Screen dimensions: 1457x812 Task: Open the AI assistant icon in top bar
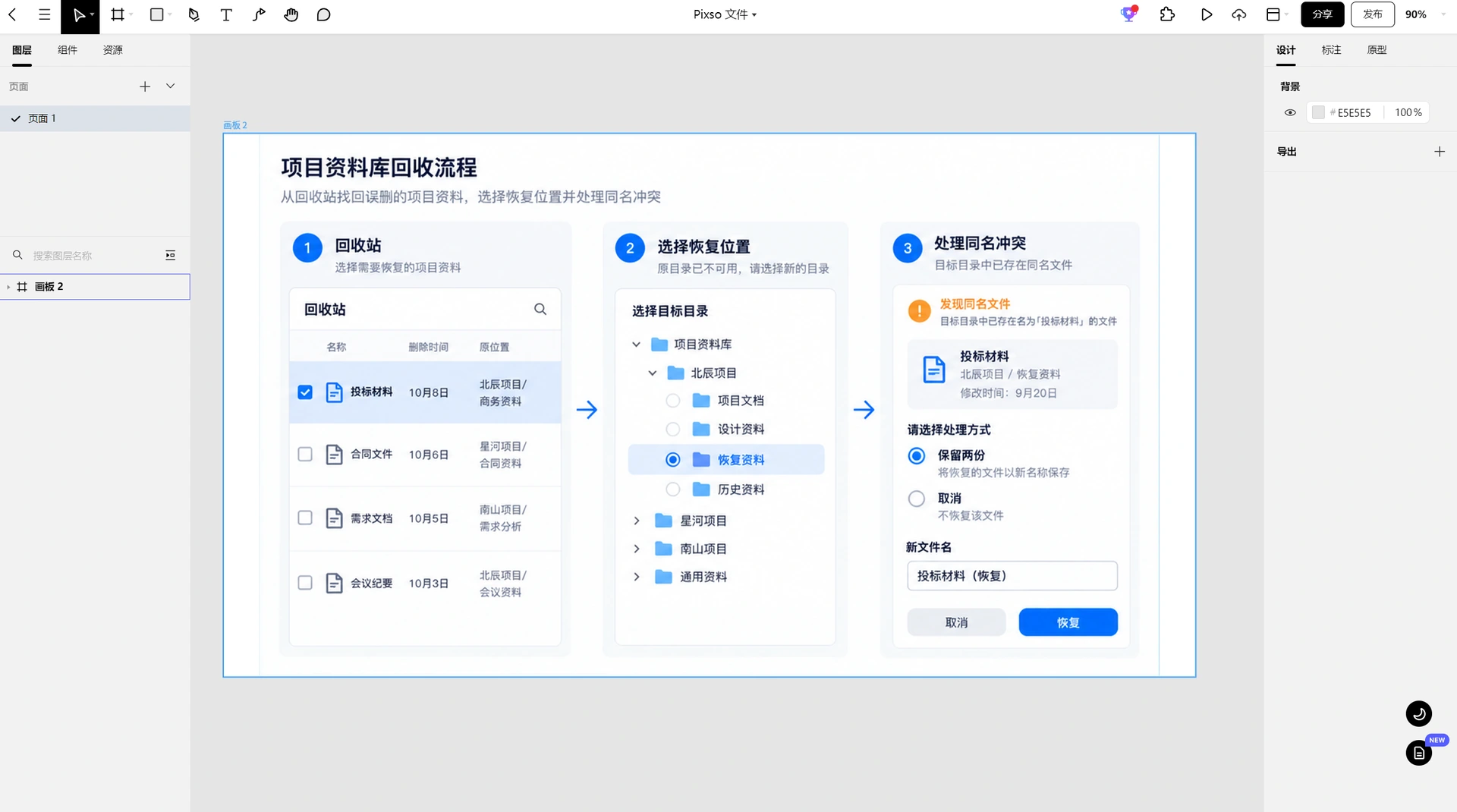[1129, 14]
